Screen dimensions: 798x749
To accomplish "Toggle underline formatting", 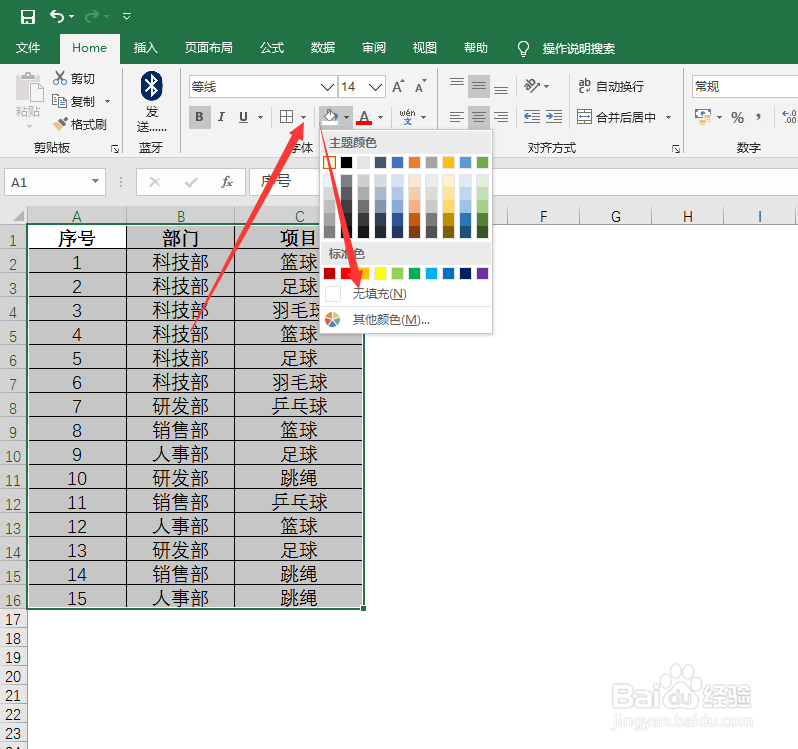I will [243, 117].
